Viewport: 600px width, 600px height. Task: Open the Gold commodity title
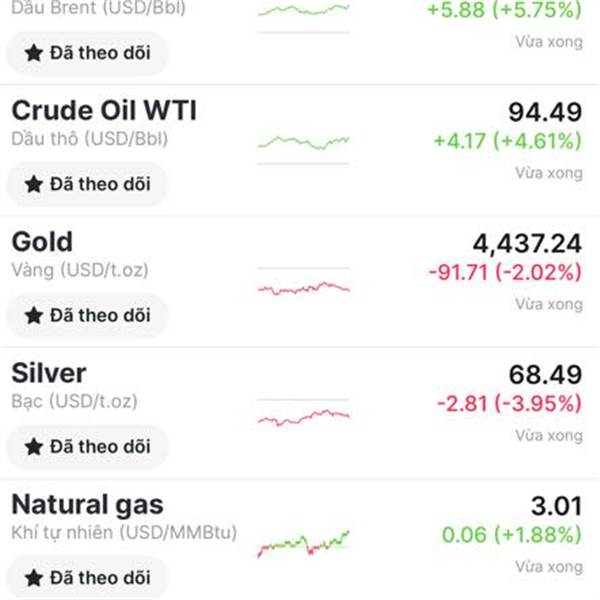[42, 242]
